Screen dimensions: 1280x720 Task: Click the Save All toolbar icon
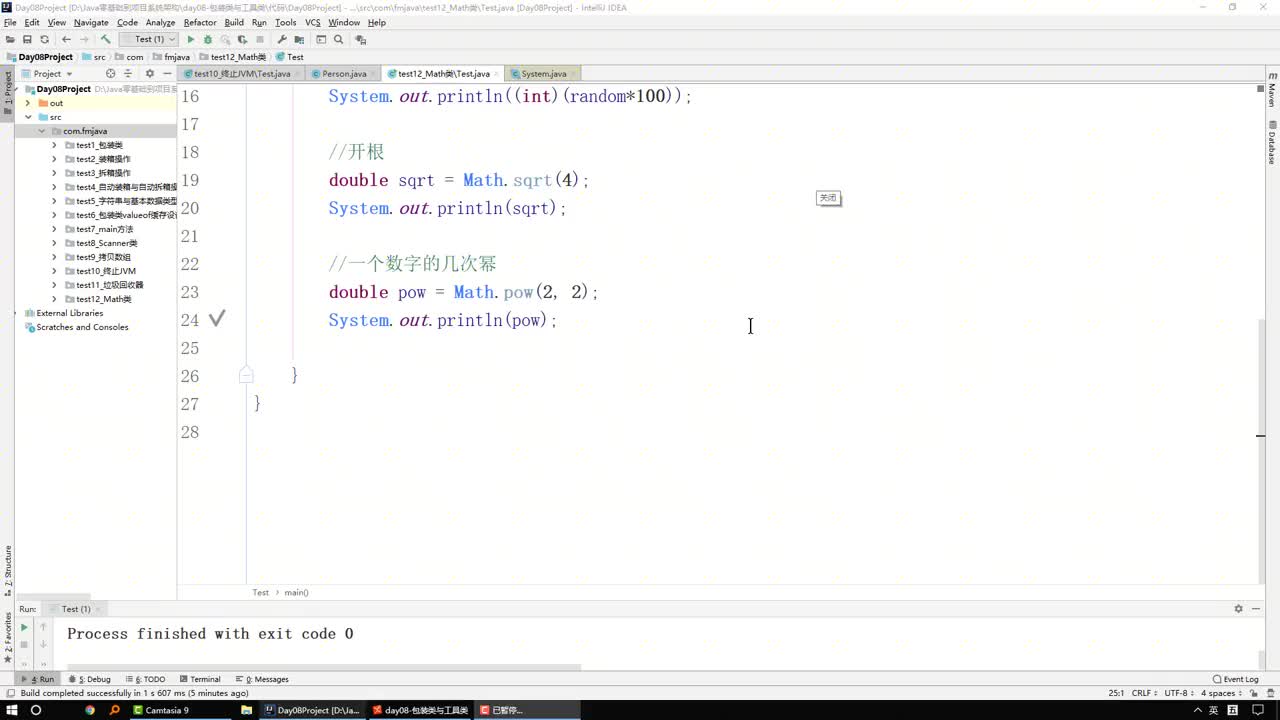(27, 40)
